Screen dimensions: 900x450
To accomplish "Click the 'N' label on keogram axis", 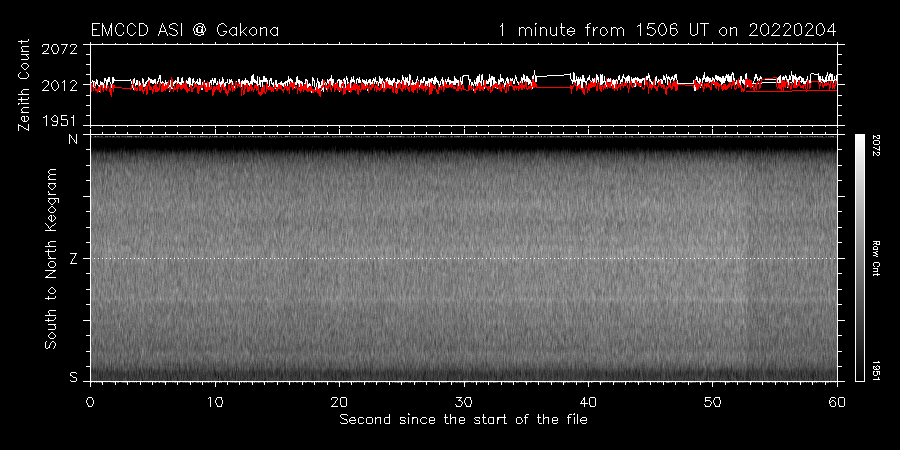I will (73, 139).
